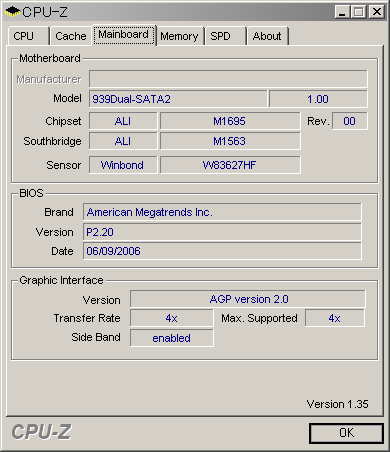Select the chipset M1695 field
Screen dimensions: 390x452
point(230,121)
